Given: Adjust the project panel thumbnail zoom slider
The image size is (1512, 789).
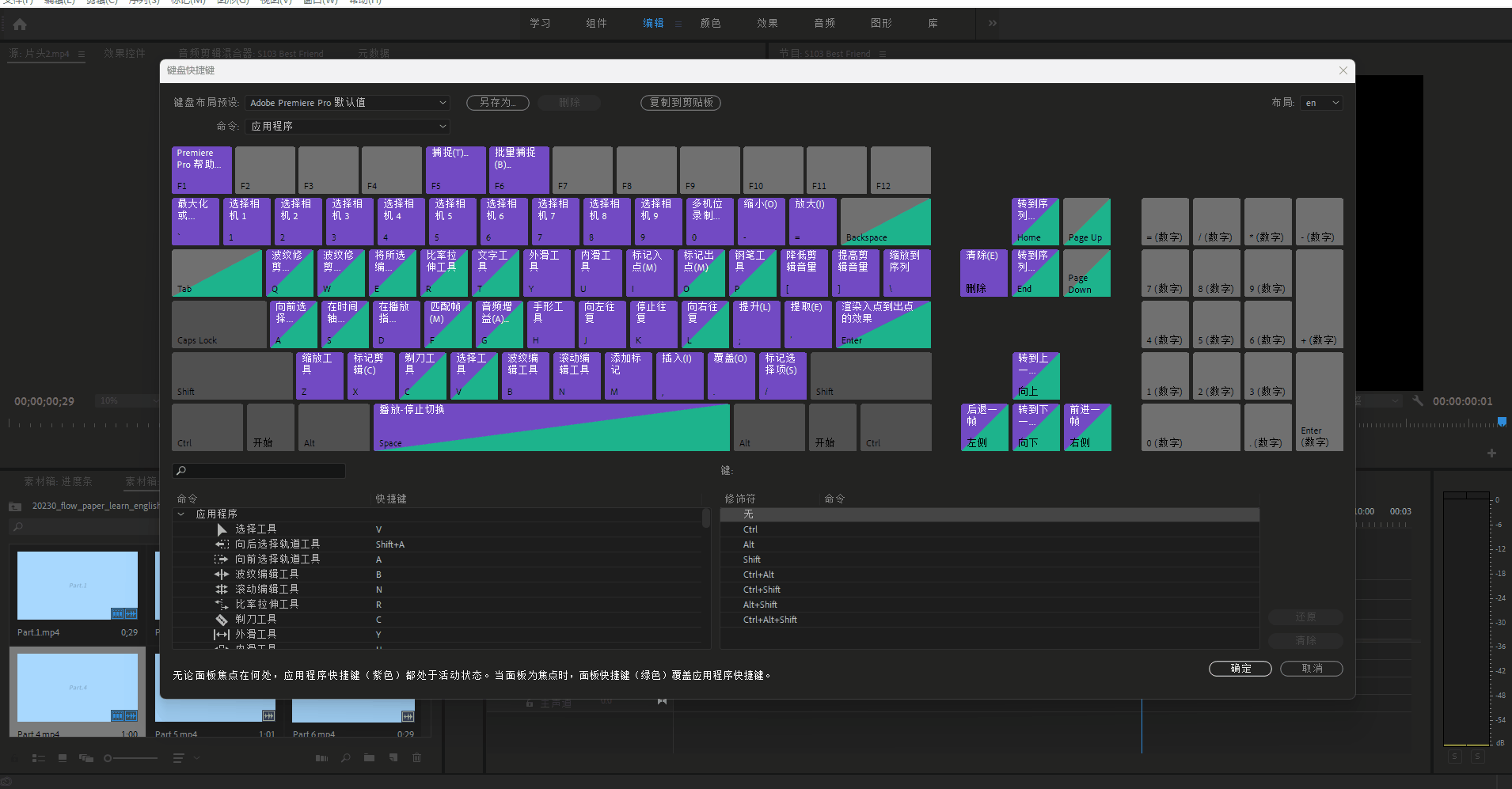Looking at the screenshot, I should (131, 758).
